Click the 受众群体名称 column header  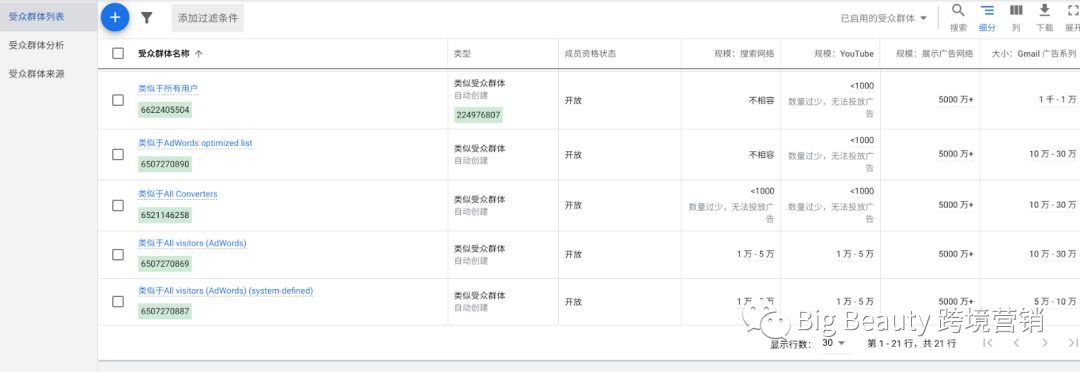click(165, 54)
